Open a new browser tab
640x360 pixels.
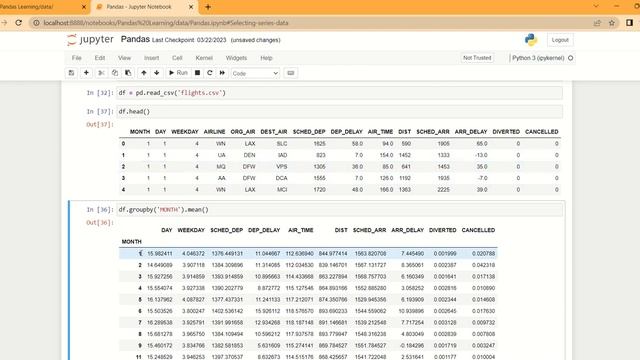click(x=208, y=7)
